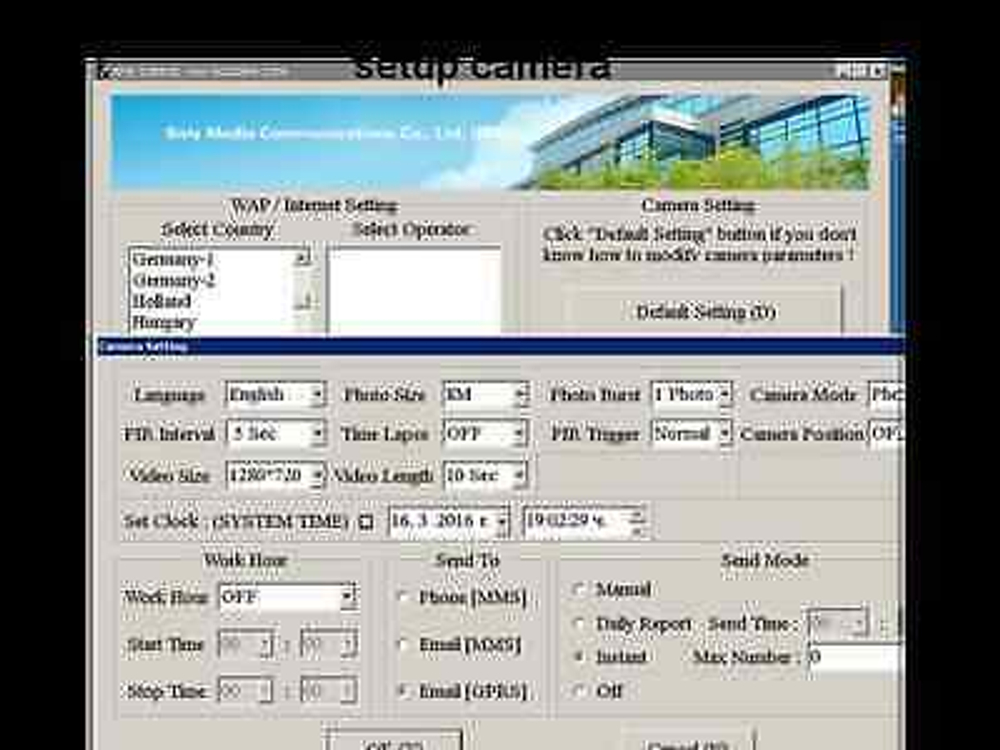Image resolution: width=1000 pixels, height=750 pixels.
Task: Choose the Manual send mode
Action: tap(579, 590)
